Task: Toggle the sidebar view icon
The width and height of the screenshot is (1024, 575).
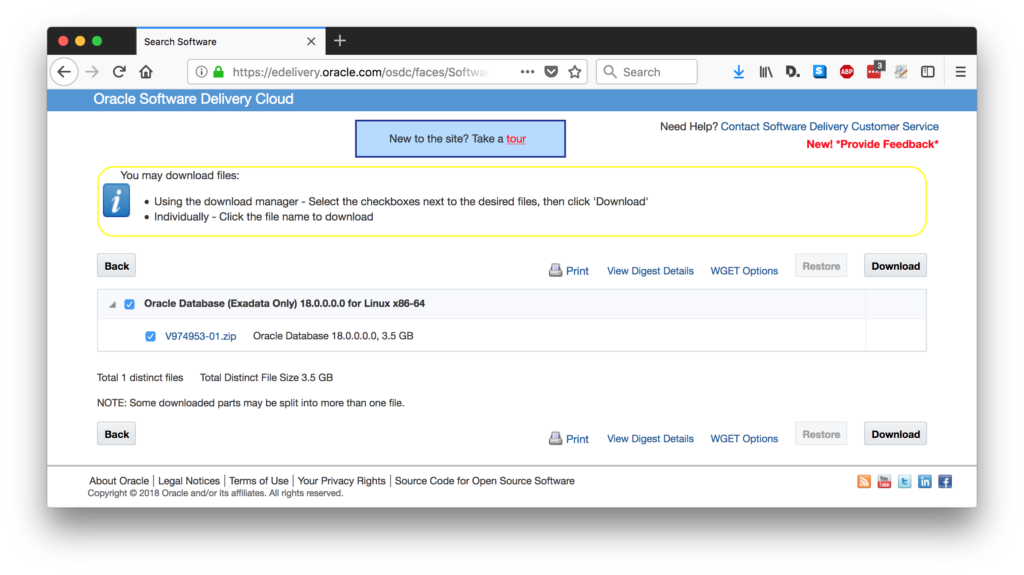Action: click(x=927, y=72)
